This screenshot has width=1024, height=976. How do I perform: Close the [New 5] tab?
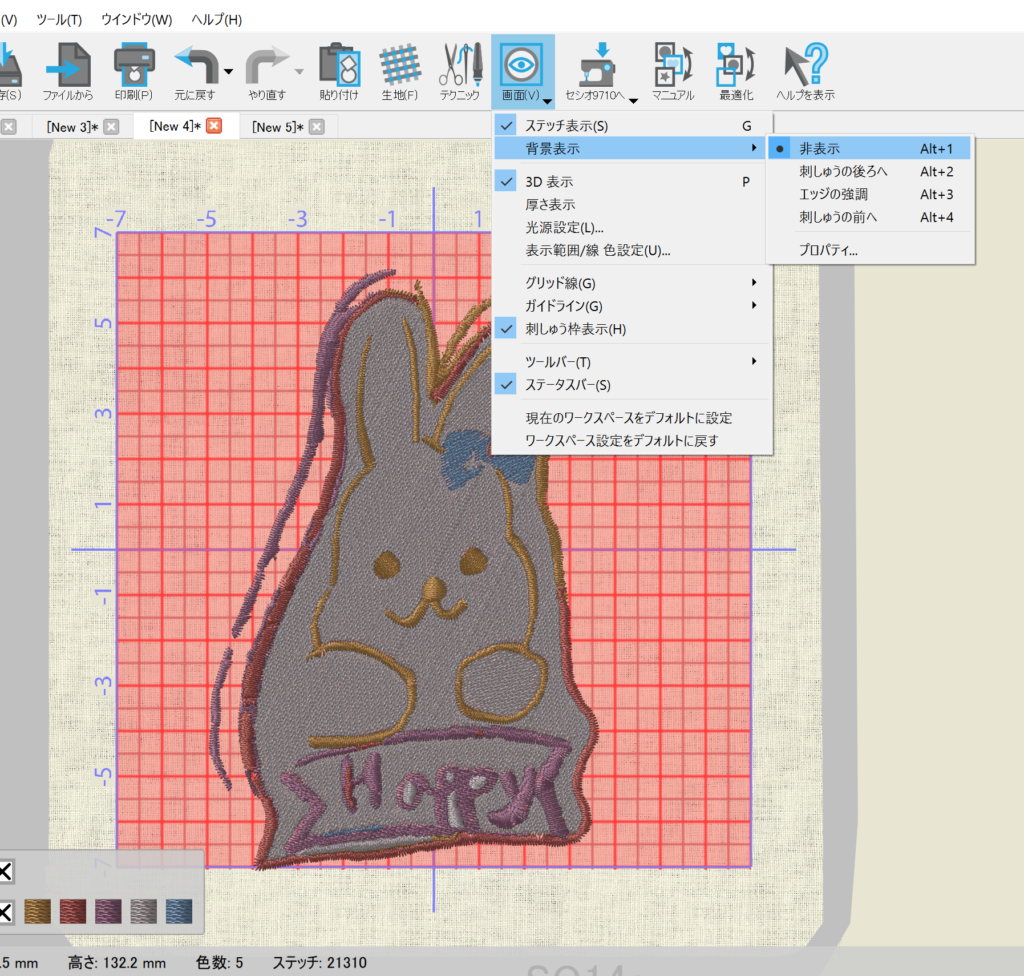pos(316,127)
